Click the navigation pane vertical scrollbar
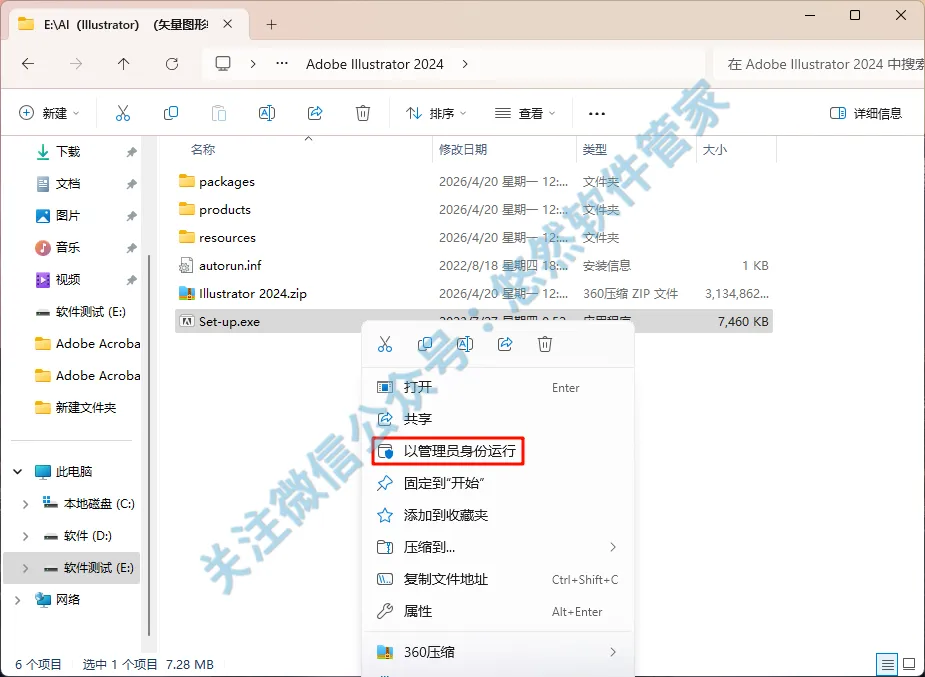This screenshot has height=677, width=925. point(149,445)
